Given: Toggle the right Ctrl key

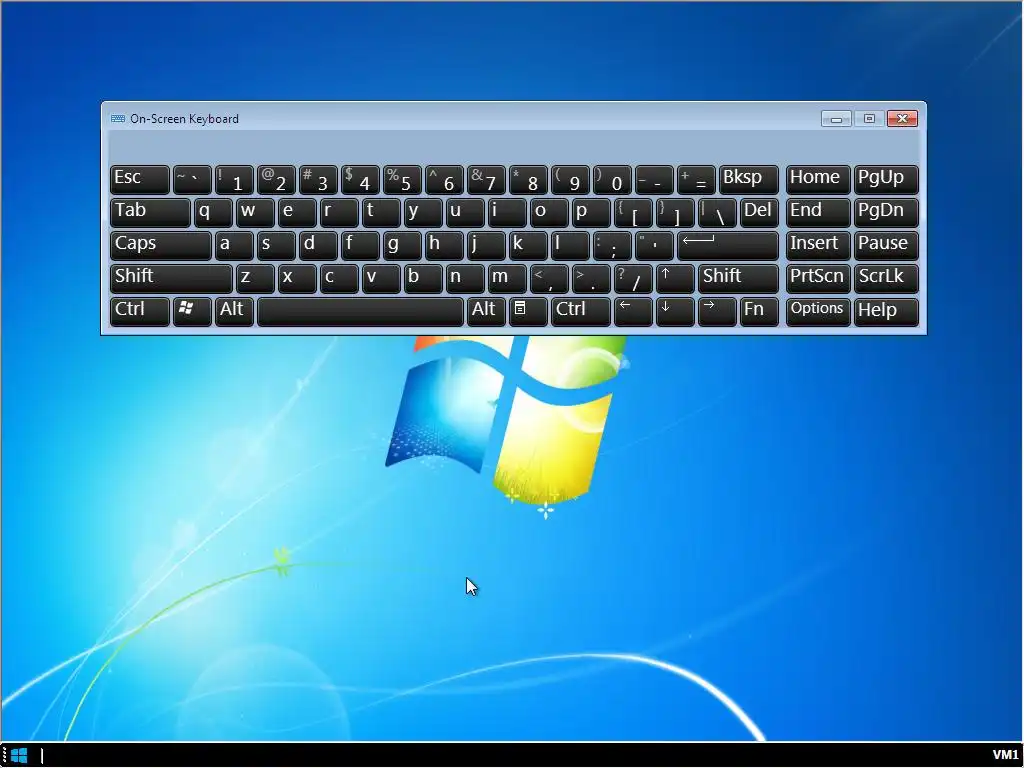Looking at the screenshot, I should tap(581, 312).
